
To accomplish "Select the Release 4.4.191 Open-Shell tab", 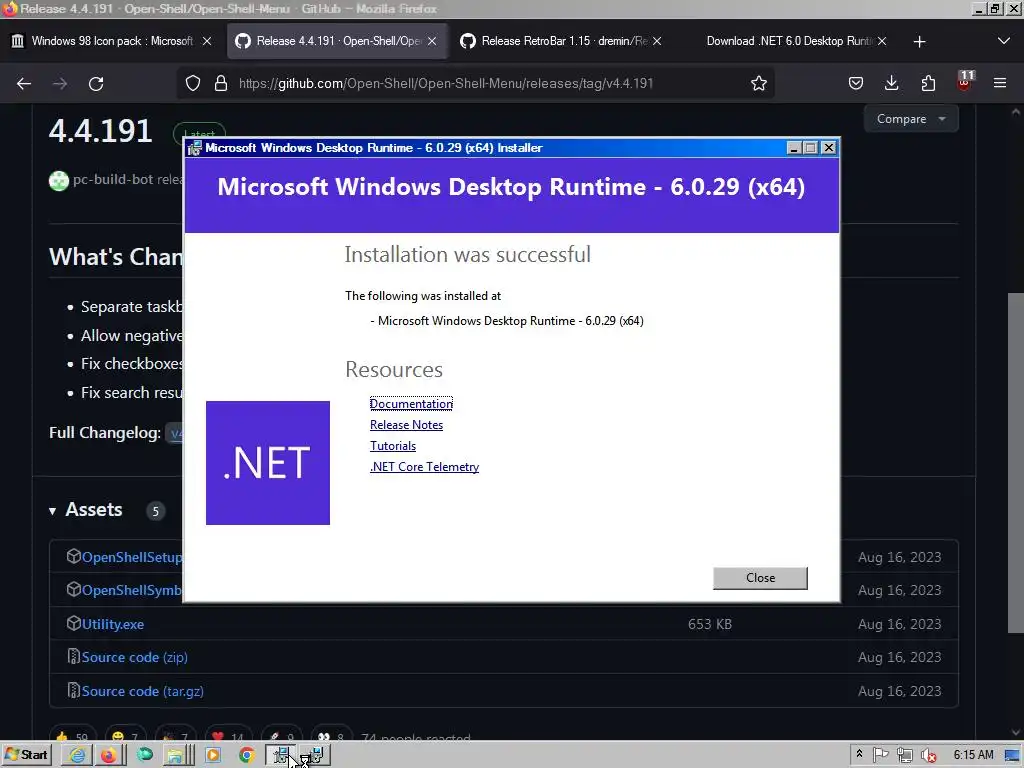I will pyautogui.click(x=337, y=41).
